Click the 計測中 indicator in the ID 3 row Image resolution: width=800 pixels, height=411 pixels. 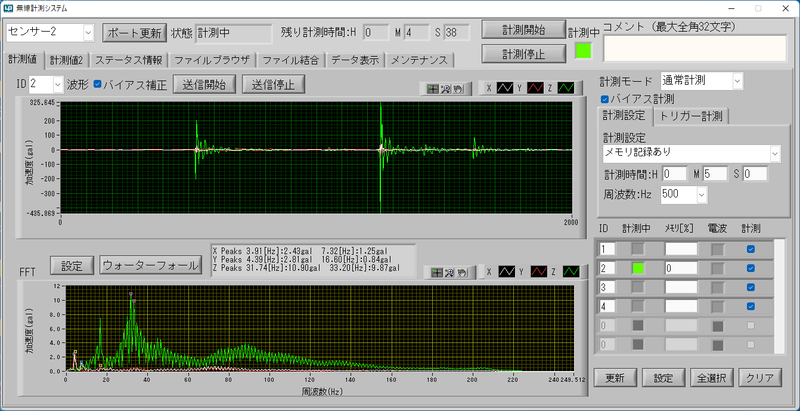pos(638,287)
